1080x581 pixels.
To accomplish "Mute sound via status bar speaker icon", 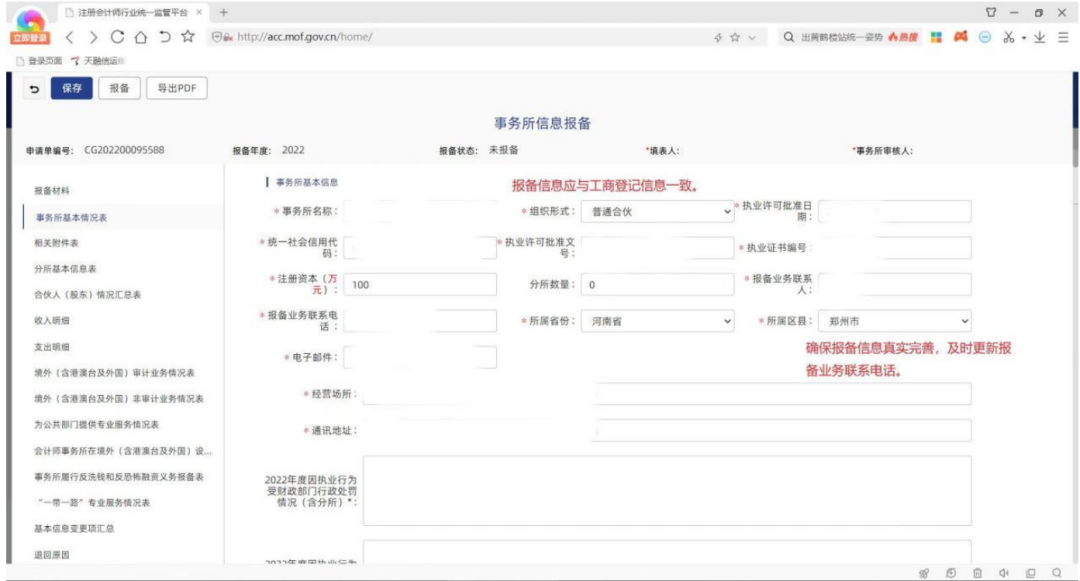I will pyautogui.click(x=1003, y=572).
